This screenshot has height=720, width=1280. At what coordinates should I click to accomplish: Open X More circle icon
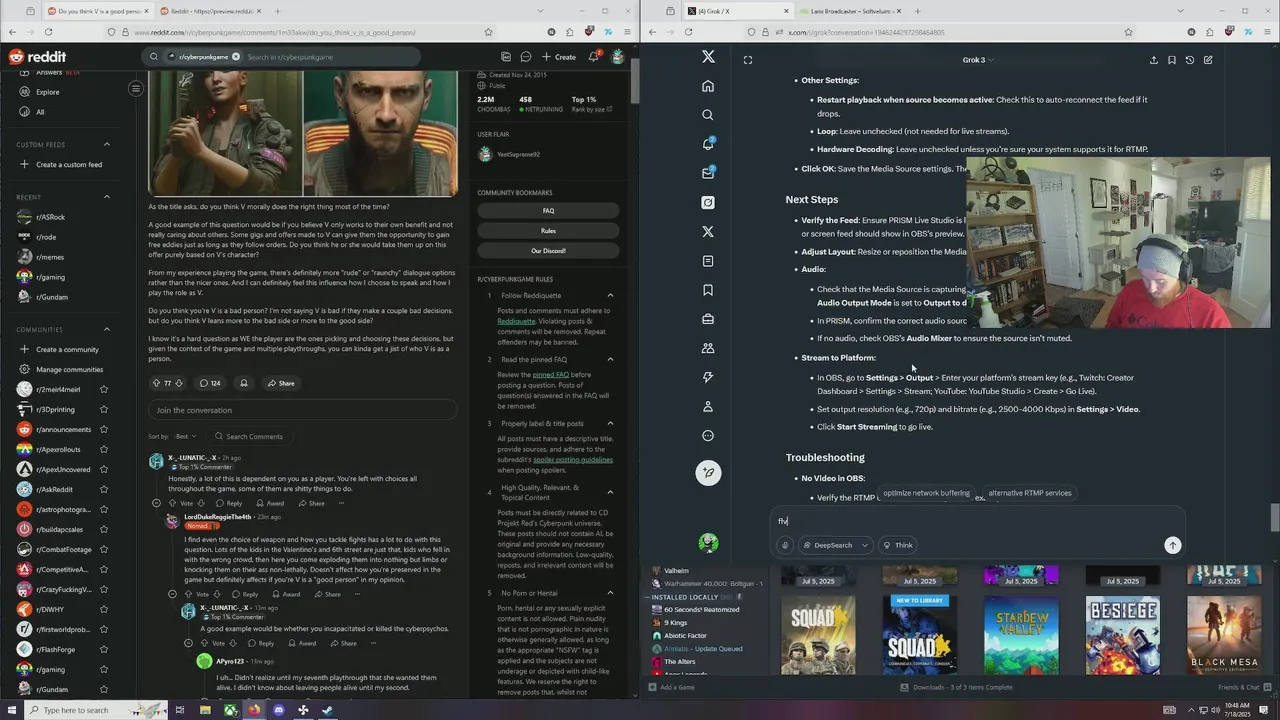[x=708, y=436]
